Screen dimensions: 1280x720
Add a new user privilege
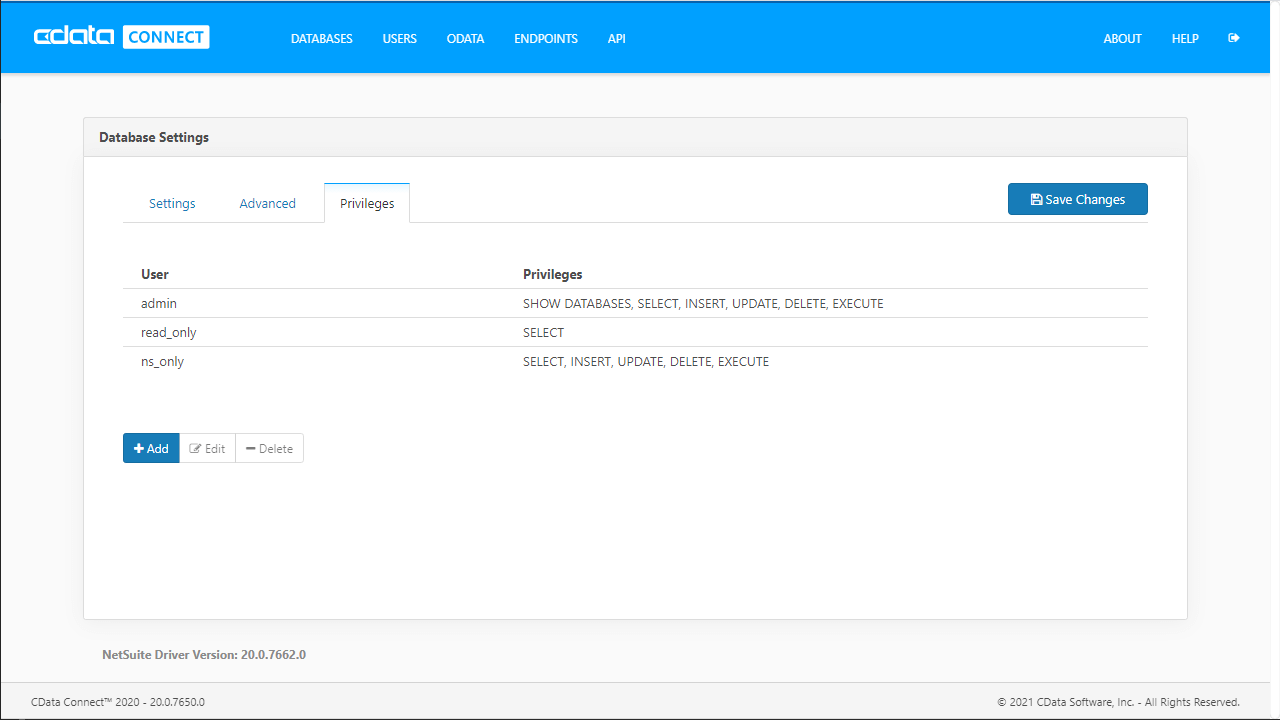[x=151, y=448]
